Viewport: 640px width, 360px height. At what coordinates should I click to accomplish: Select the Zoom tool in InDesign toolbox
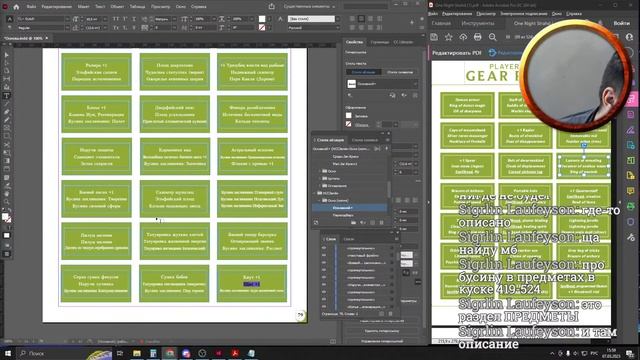pos(7,202)
